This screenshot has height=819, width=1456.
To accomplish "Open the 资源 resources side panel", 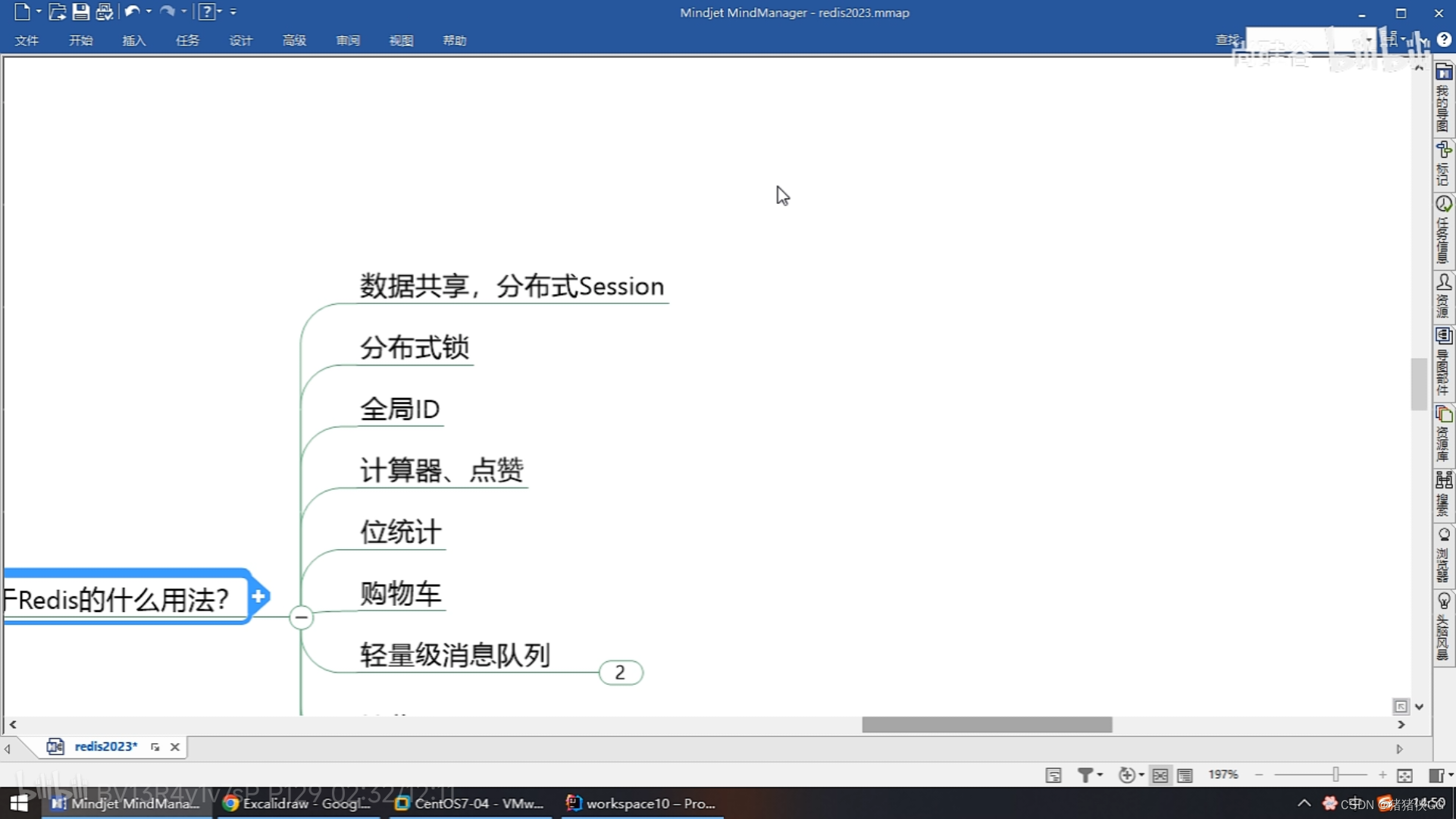I will tap(1444, 296).
